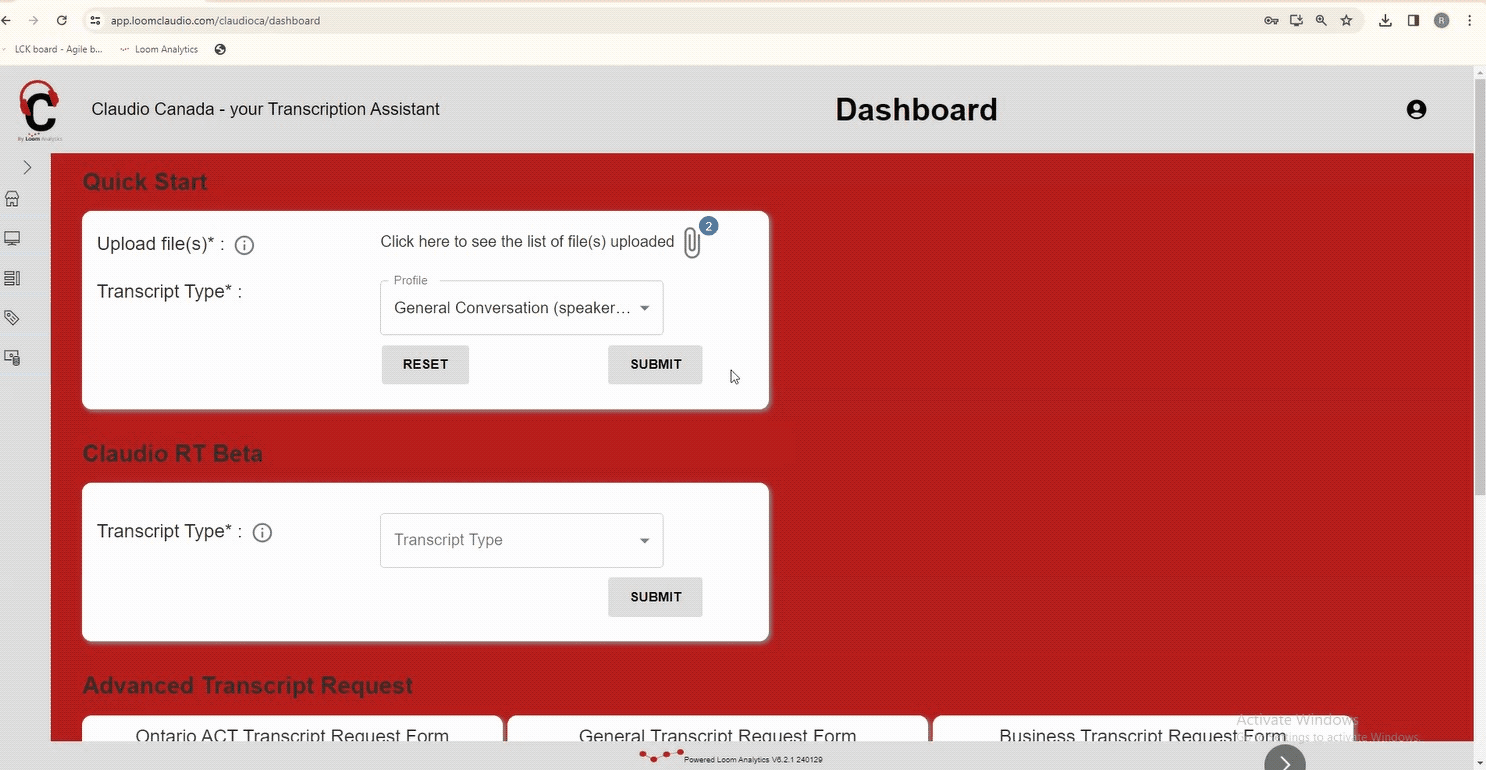Image resolution: width=1486 pixels, height=770 pixels.
Task: Open the Profile dropdown showing General Conversation
Action: tap(521, 308)
